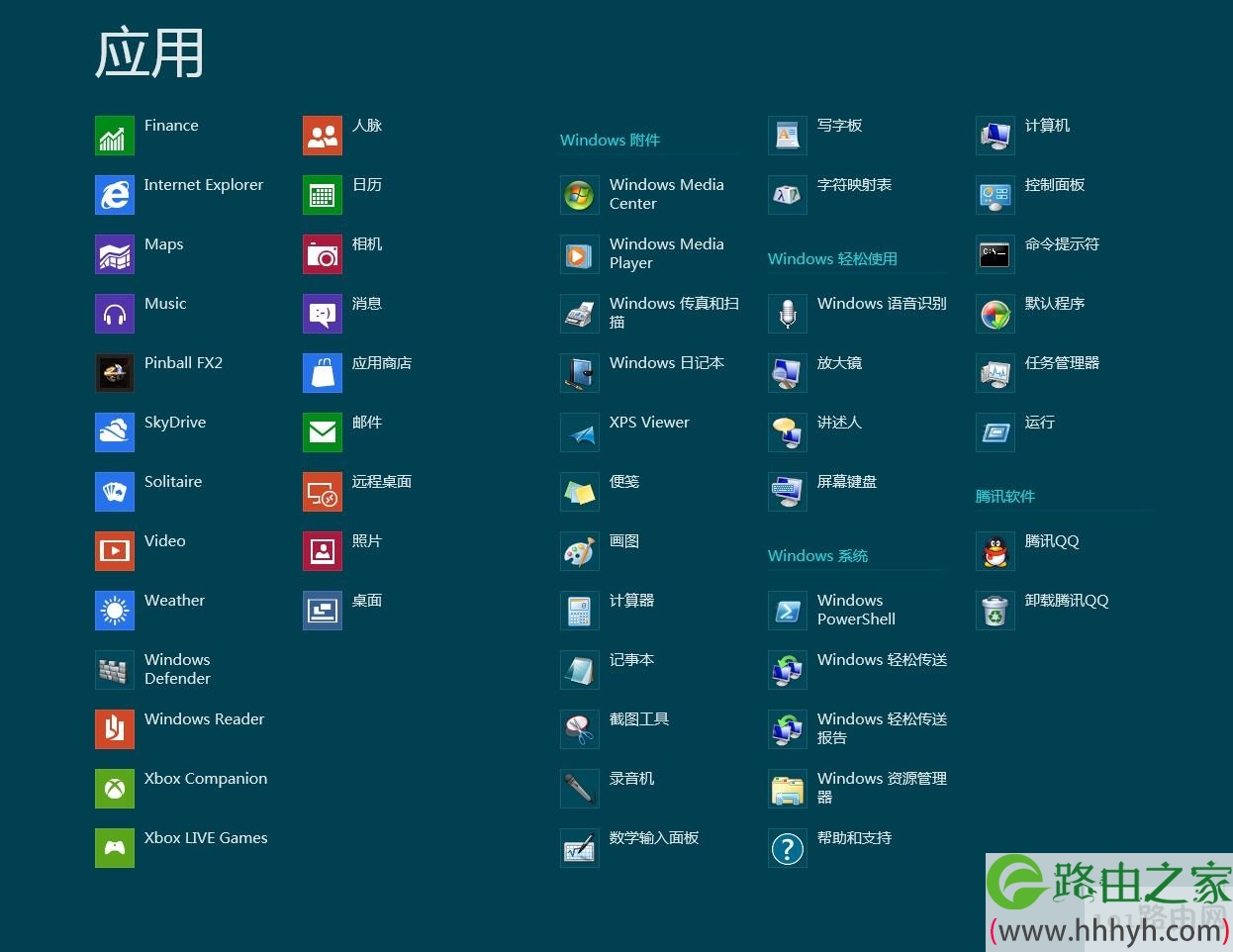Open 邮件 mail envelope icon
1233x952 pixels.
click(x=323, y=432)
